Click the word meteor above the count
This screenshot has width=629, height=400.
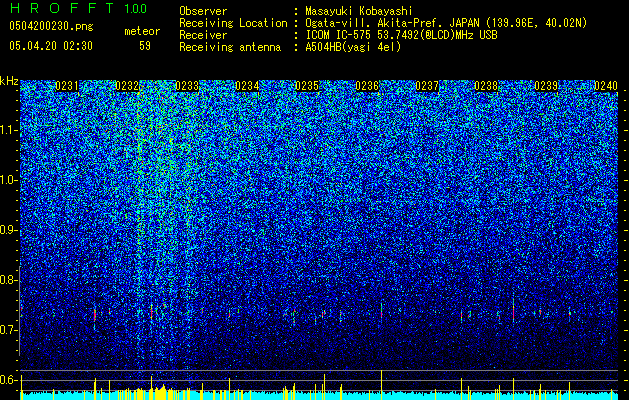coord(142,31)
